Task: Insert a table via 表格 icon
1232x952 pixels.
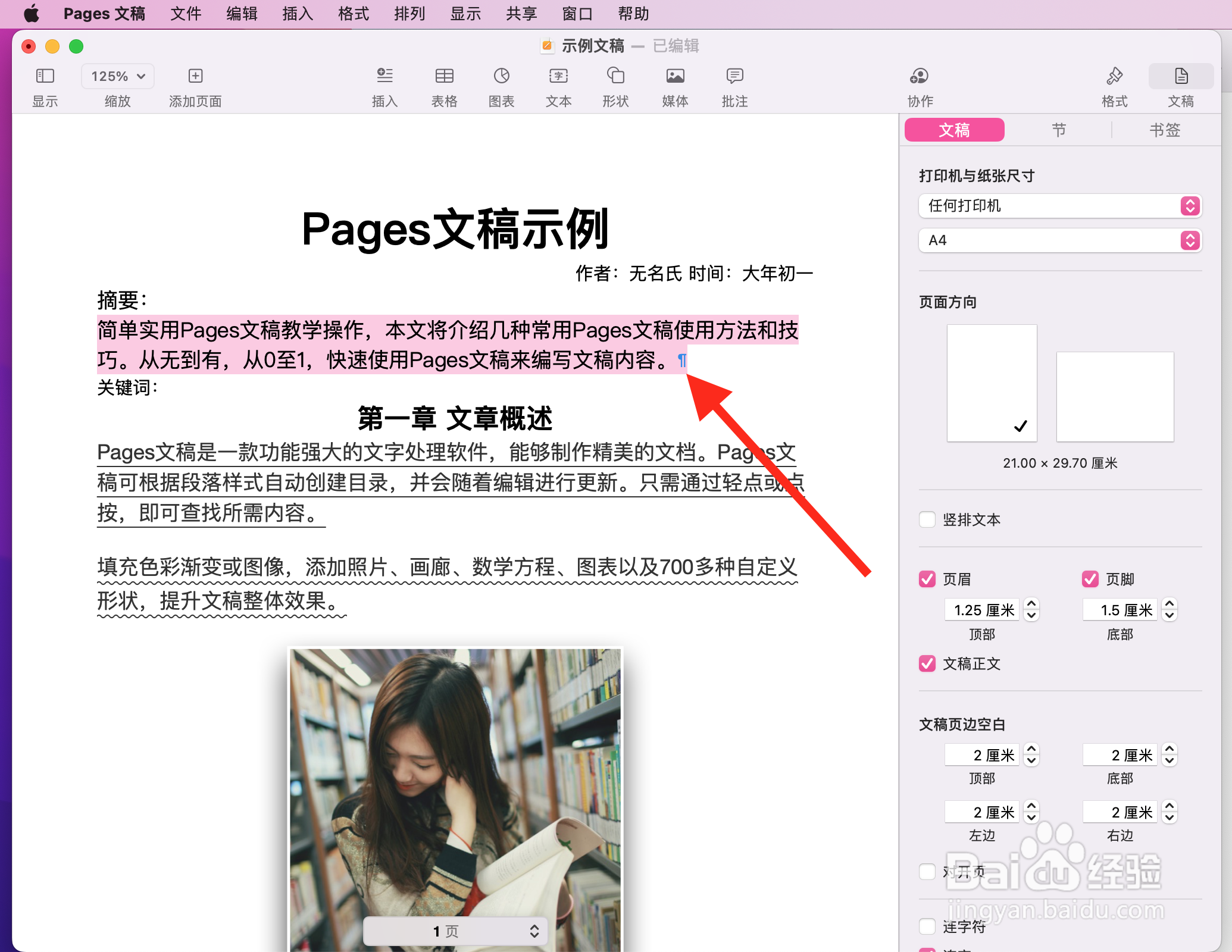Action: click(444, 76)
